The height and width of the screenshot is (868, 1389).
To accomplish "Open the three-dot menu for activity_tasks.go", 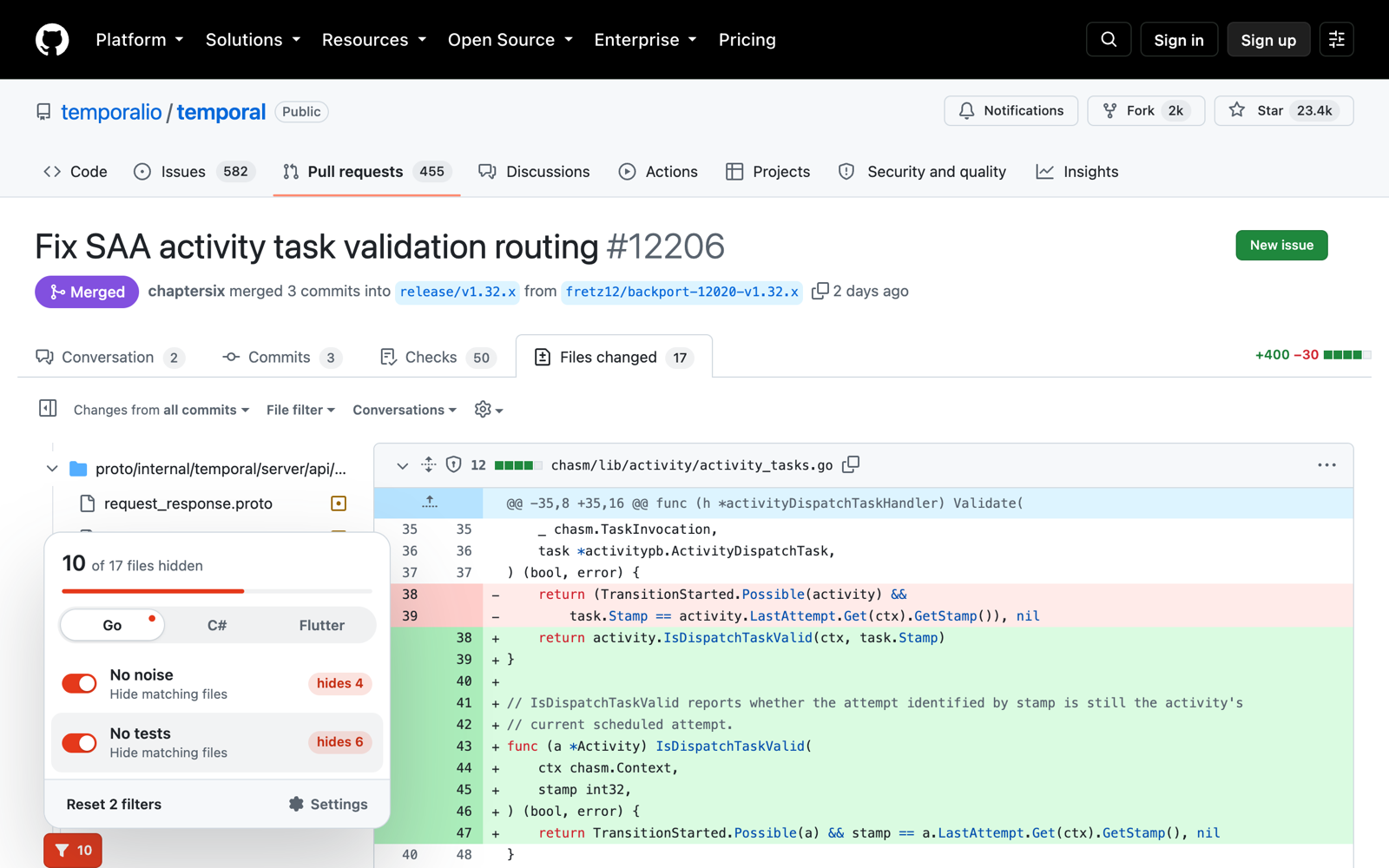I will coord(1326,465).
